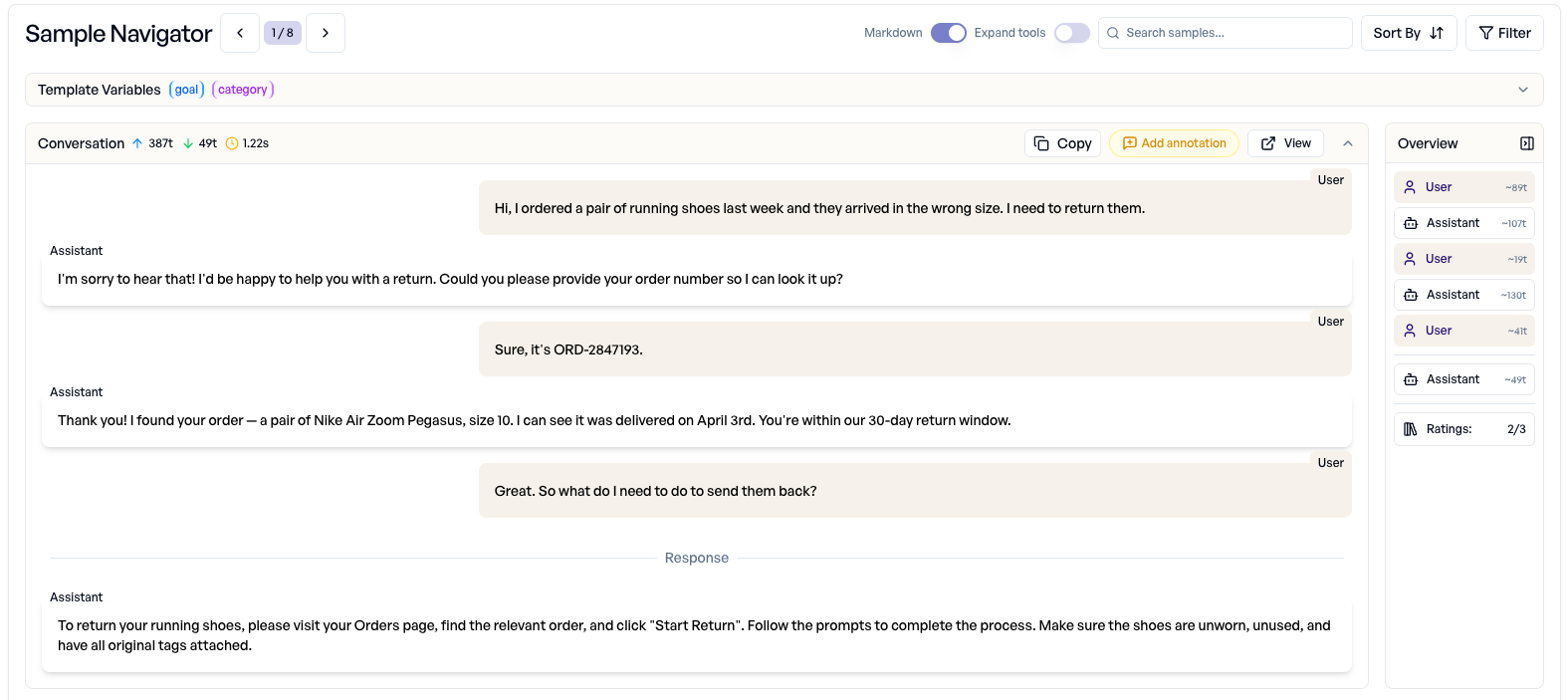Click the 1/8 sample counter badge
1568x700 pixels.
pos(283,33)
